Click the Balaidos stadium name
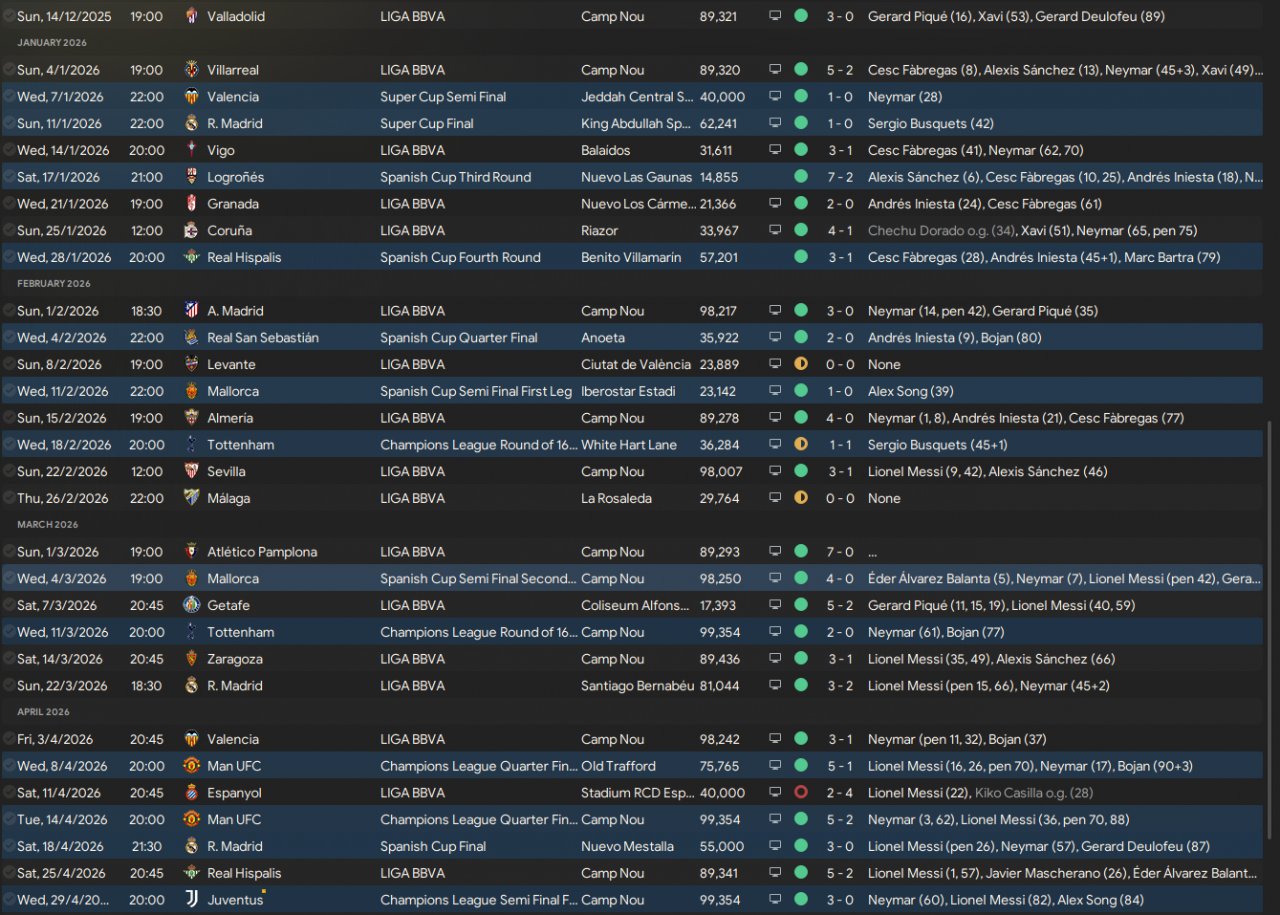This screenshot has height=915, width=1280. [607, 150]
